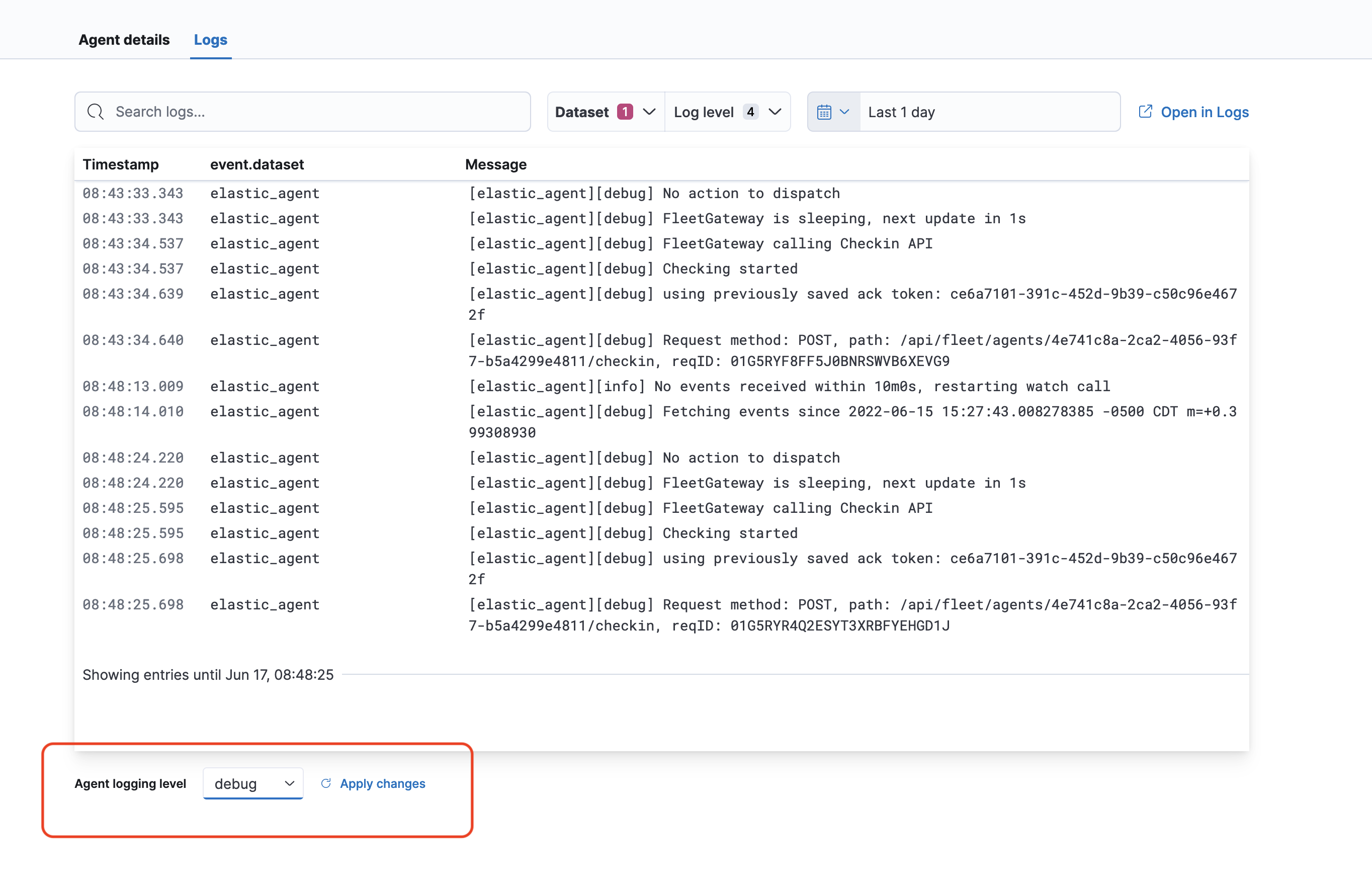Expand the date quick menu chevron
The height and width of the screenshot is (895, 1372).
[844, 112]
